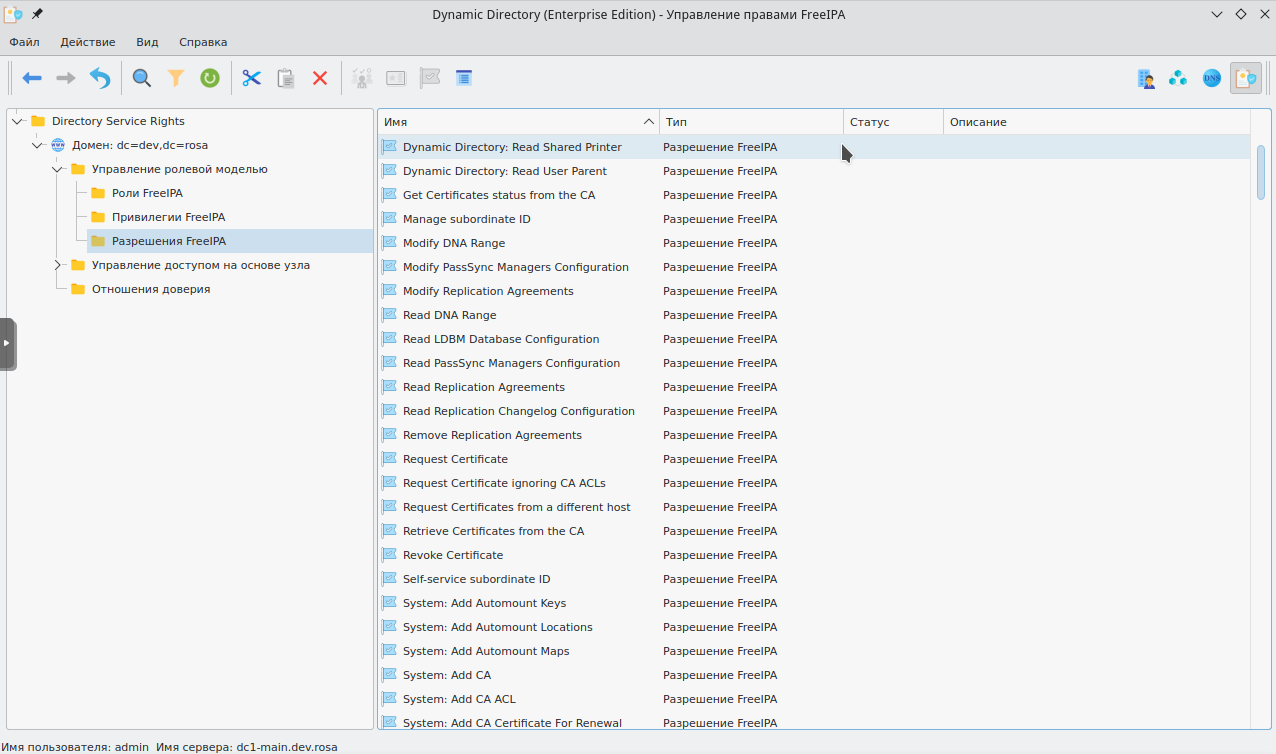Open the yellow funnel filter tool

coord(176,78)
